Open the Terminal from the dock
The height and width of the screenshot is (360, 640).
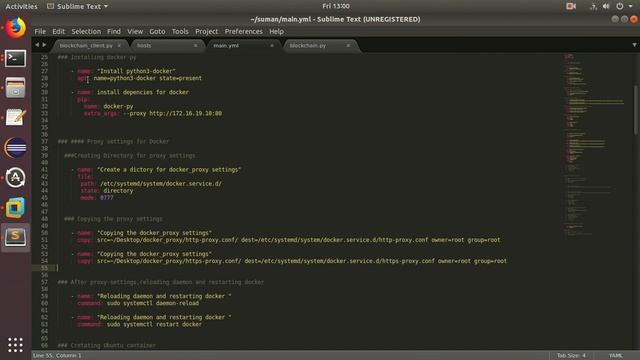pos(16,58)
